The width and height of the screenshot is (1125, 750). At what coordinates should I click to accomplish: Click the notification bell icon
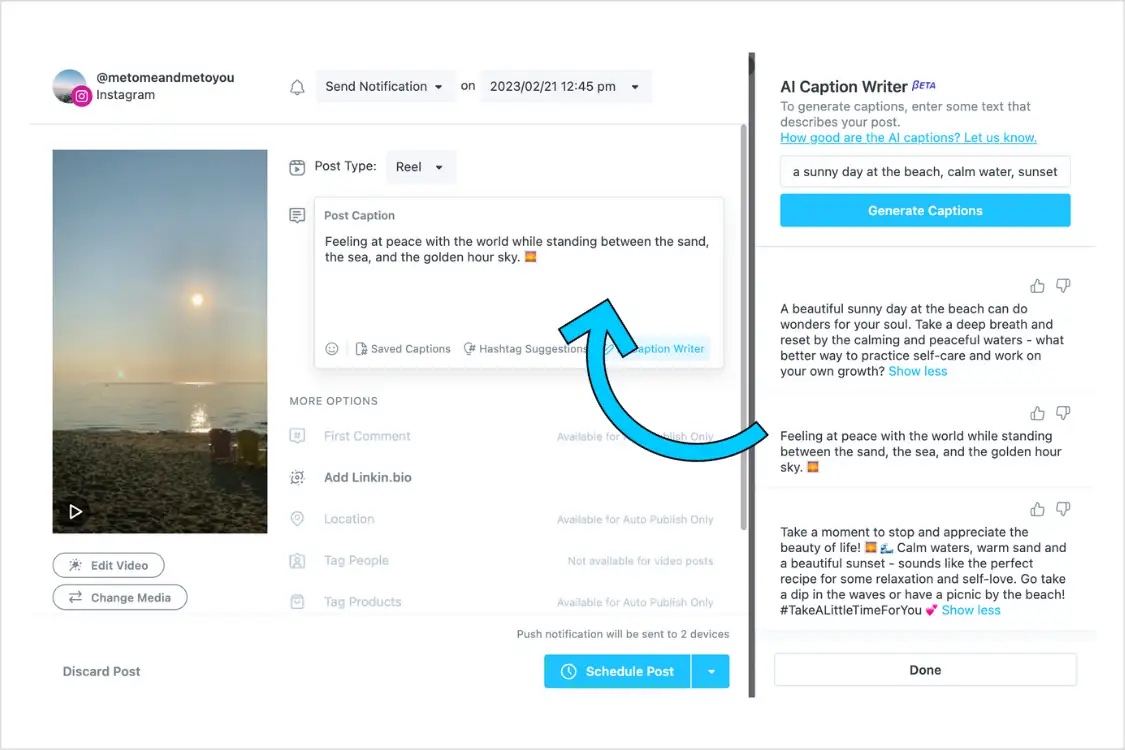[x=297, y=87]
